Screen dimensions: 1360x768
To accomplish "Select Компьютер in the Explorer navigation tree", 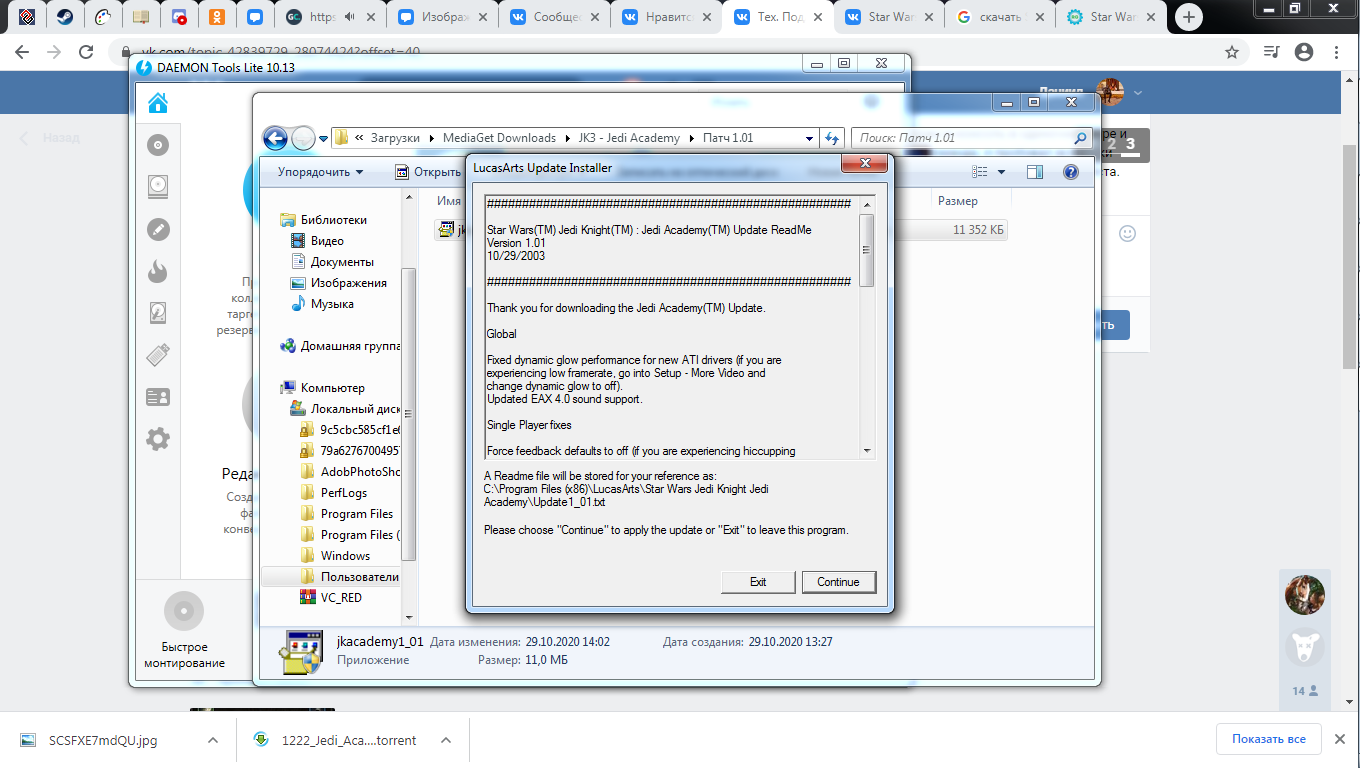I will 323,388.
